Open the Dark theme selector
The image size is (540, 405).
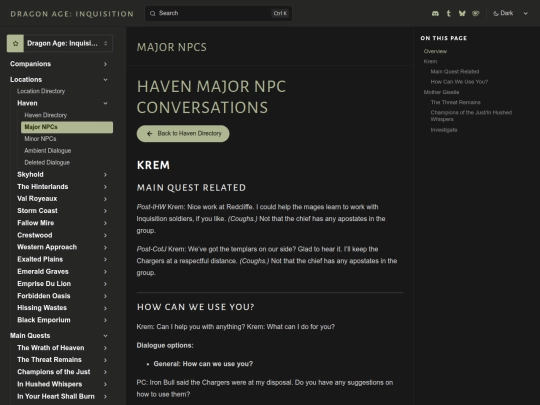coord(510,13)
